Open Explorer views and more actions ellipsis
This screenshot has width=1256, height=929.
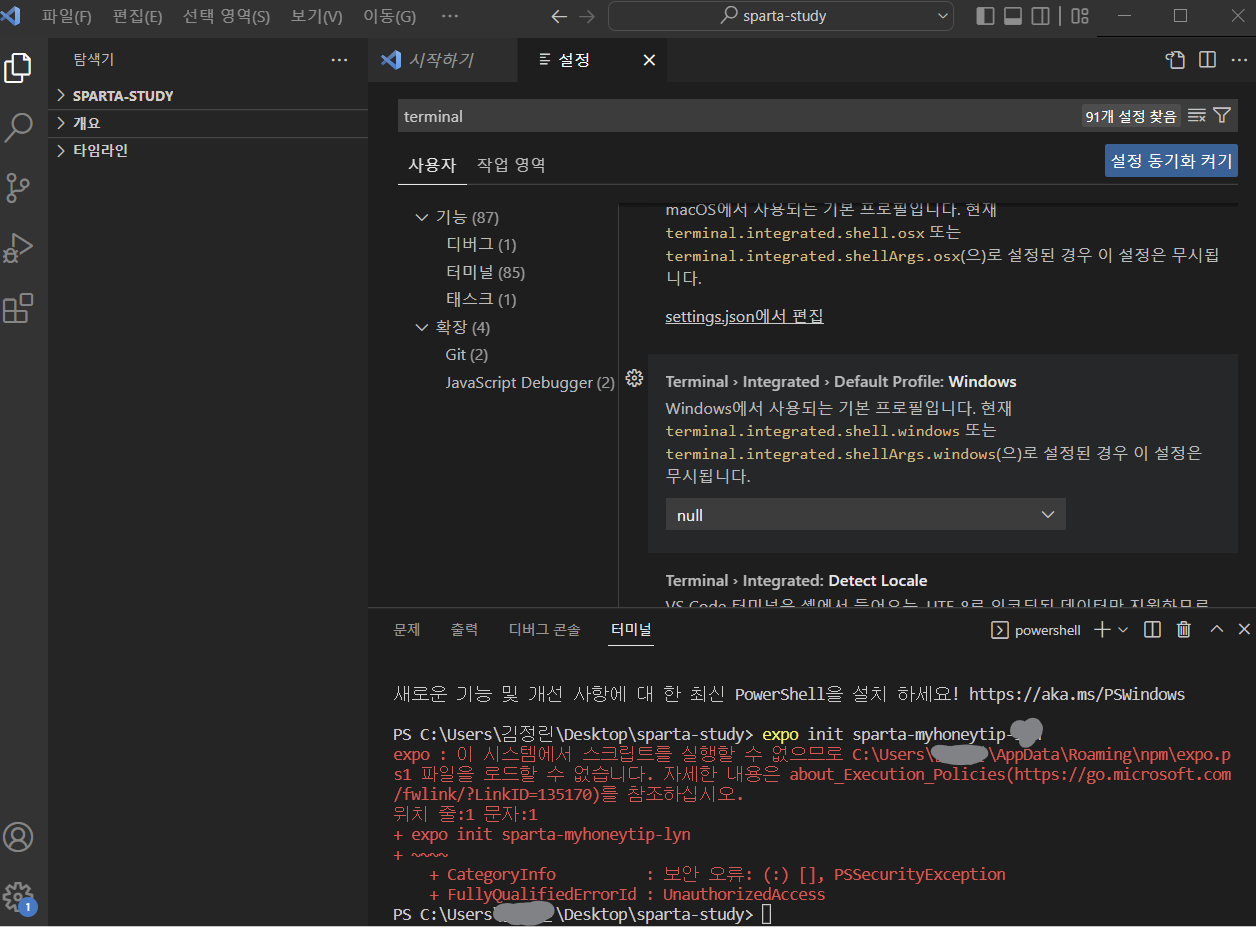340,60
